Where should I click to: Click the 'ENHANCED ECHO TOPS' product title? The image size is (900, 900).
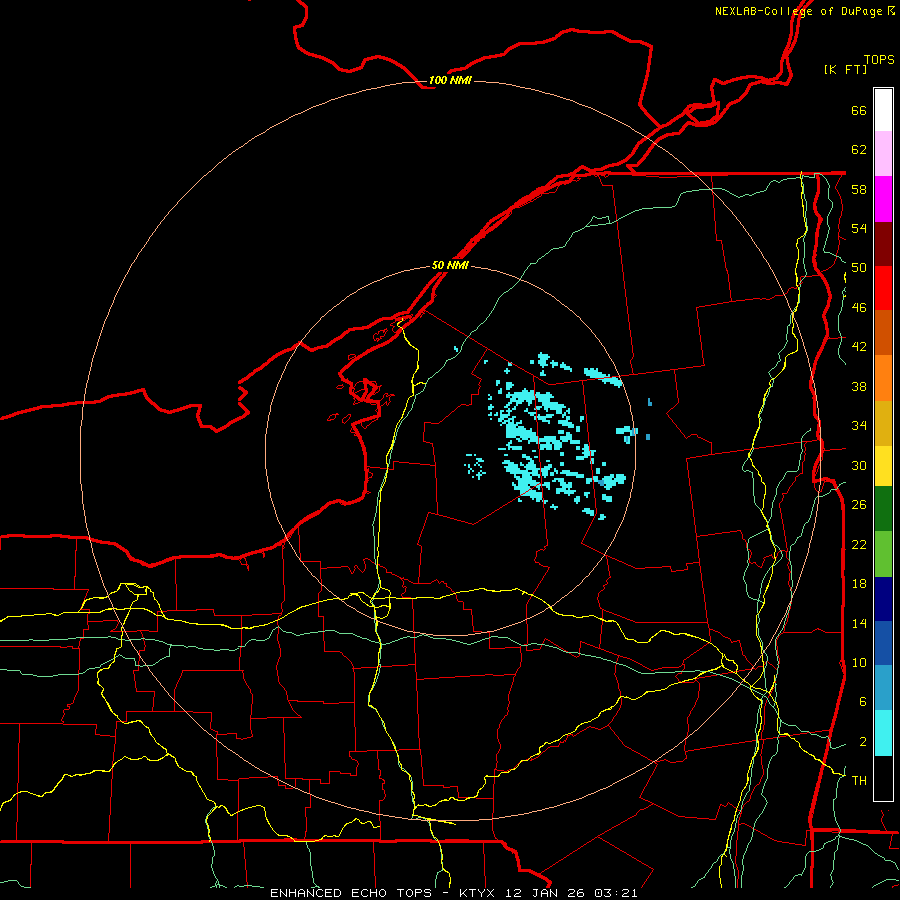point(351,893)
